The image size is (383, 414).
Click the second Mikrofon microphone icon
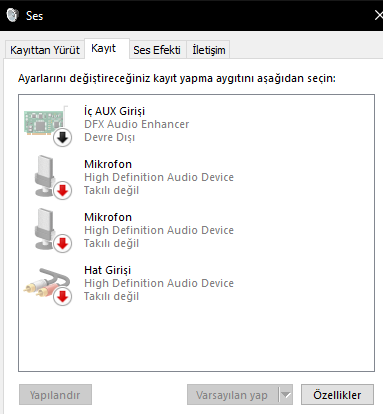pos(45,229)
